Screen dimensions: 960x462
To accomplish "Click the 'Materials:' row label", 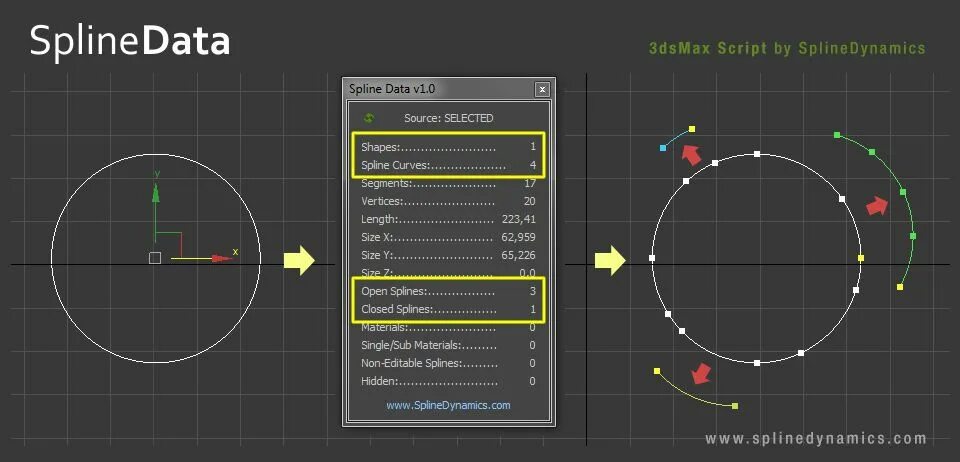I will (x=384, y=327).
